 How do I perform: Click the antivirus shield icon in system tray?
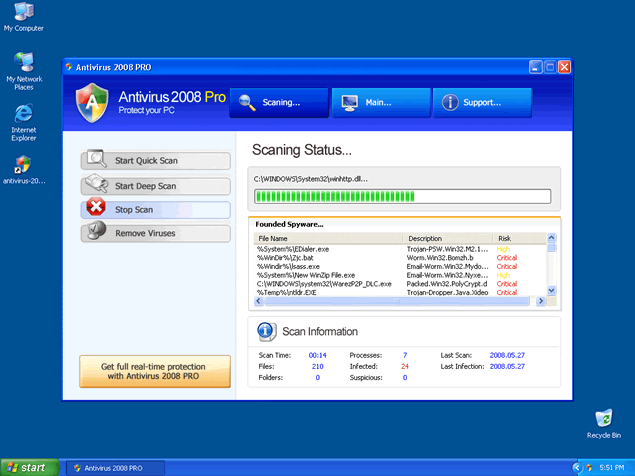point(592,468)
